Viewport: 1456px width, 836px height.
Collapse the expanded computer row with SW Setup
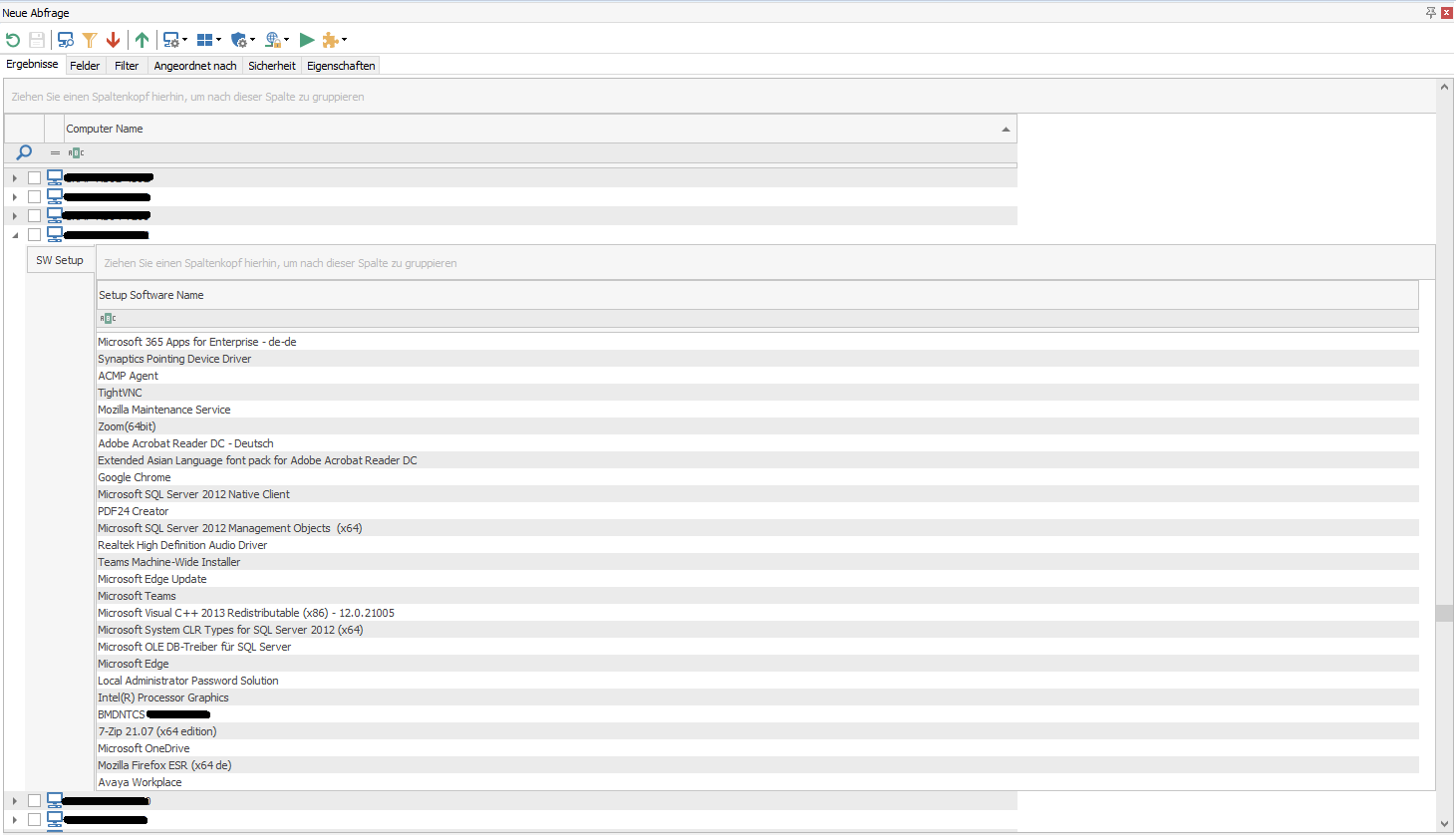(x=15, y=235)
